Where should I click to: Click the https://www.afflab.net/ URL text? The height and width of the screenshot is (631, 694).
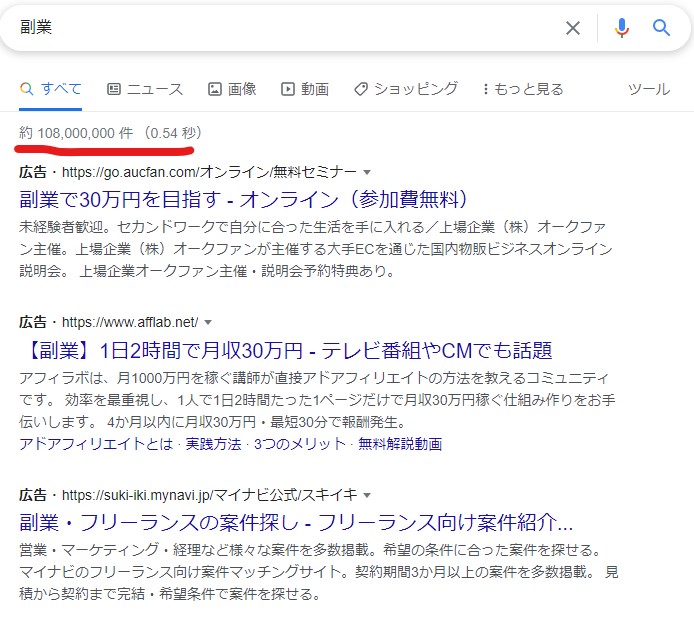130,323
